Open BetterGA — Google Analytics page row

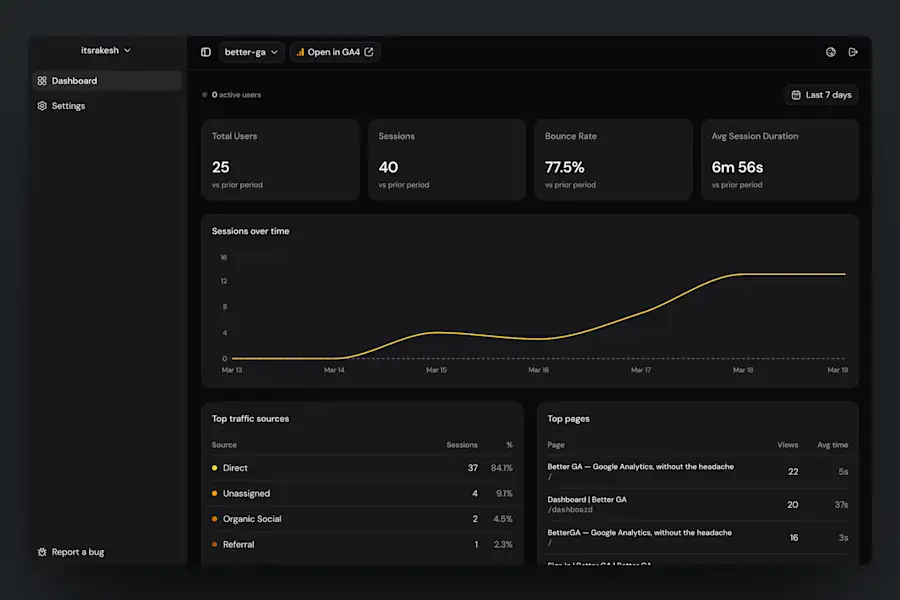[x=697, y=538]
